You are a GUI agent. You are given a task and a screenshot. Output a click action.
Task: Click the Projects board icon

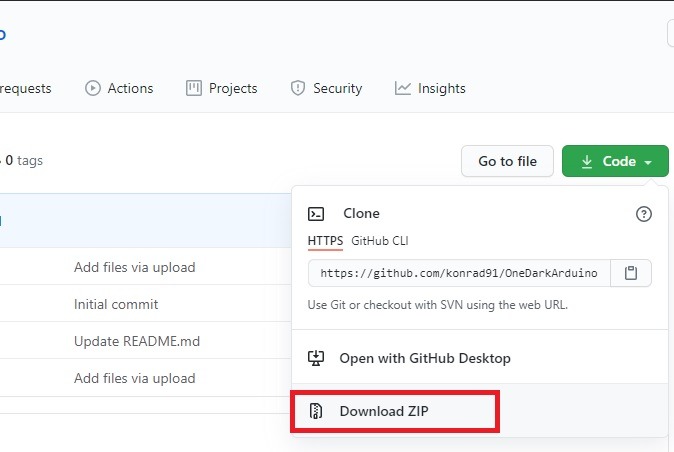(193, 88)
